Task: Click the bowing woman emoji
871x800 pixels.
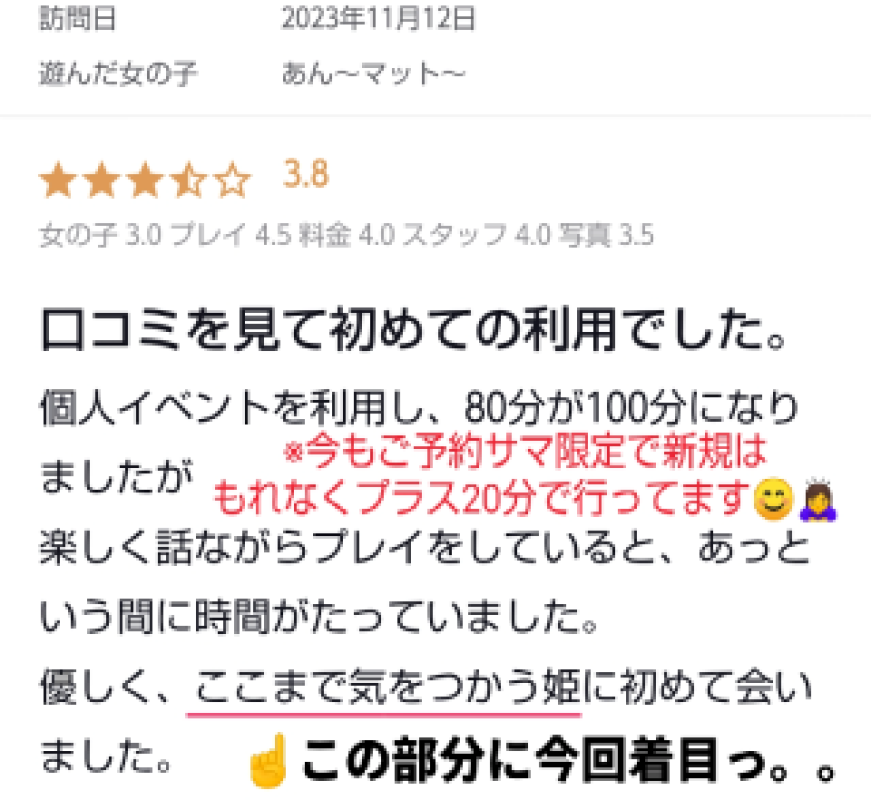Action: pyautogui.click(x=818, y=498)
